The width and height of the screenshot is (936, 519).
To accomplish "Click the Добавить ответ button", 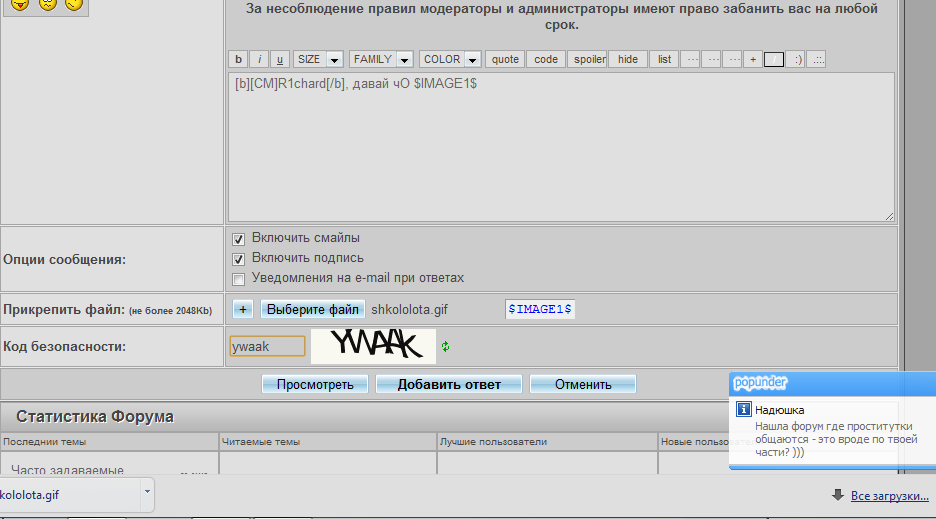I will [449, 384].
